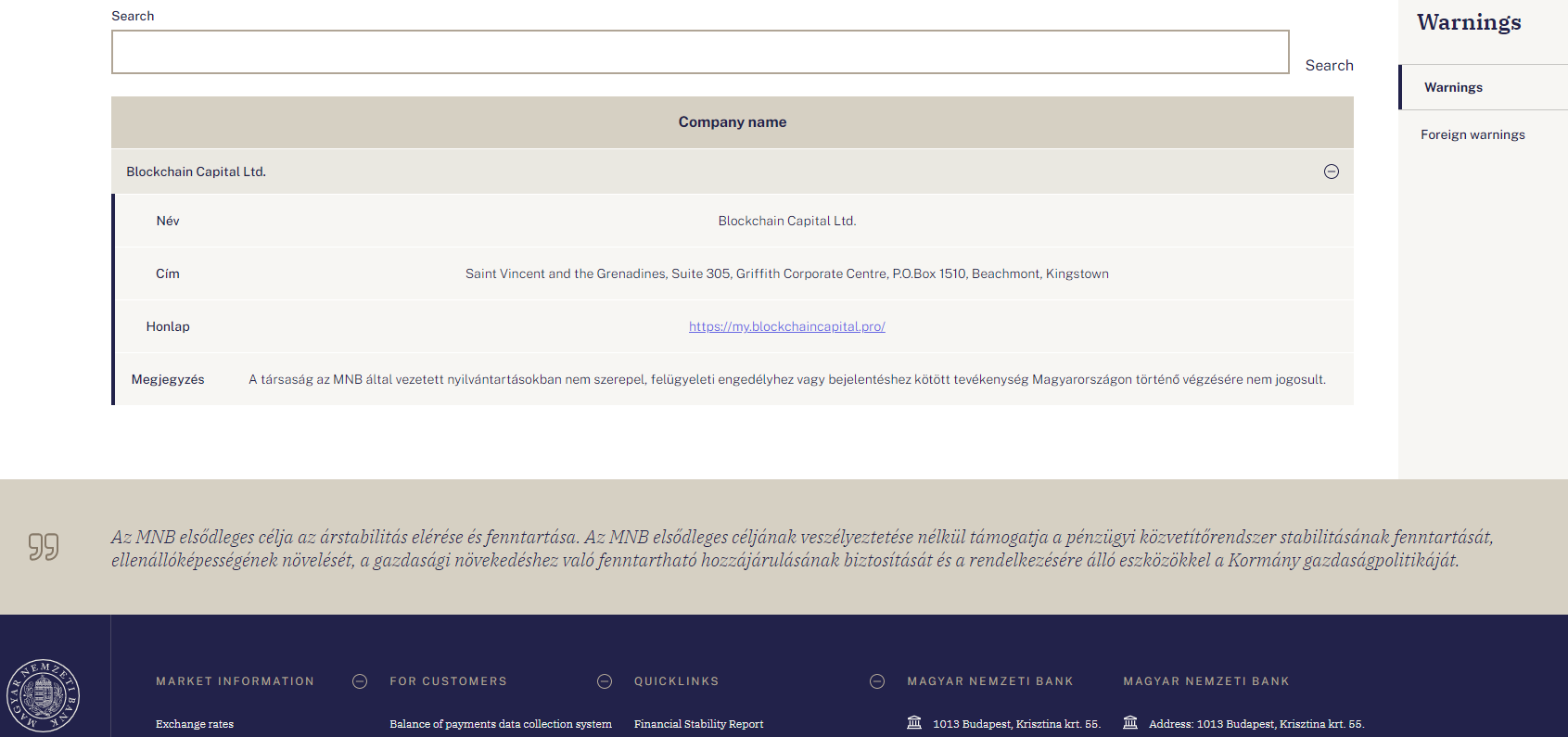Click the Magyar Nemzeti Bank crest logo
The width and height of the screenshot is (1568, 737).
(43, 695)
